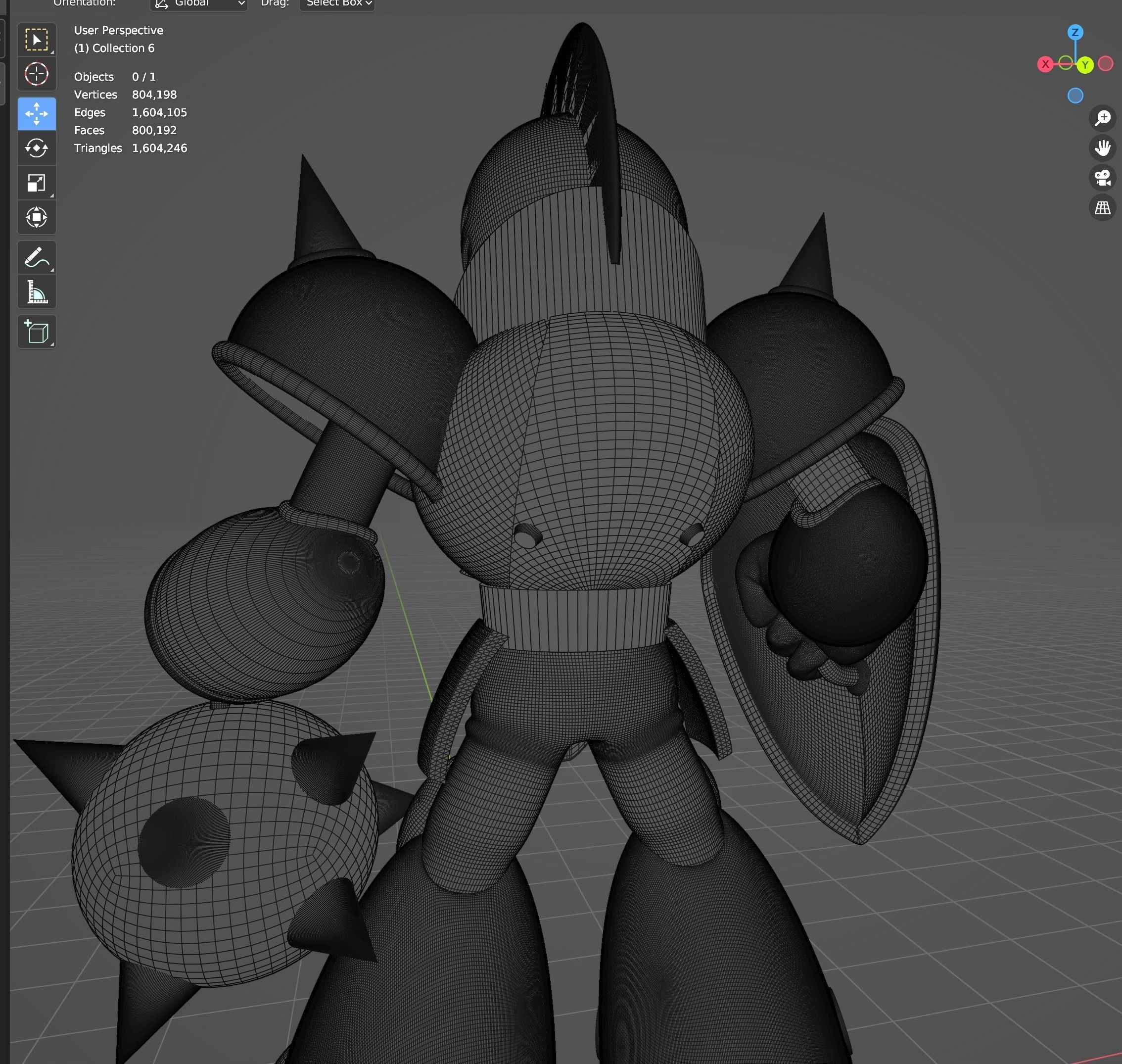Activate the Measure tool
Screen dimensions: 1122x1064
coord(37,292)
